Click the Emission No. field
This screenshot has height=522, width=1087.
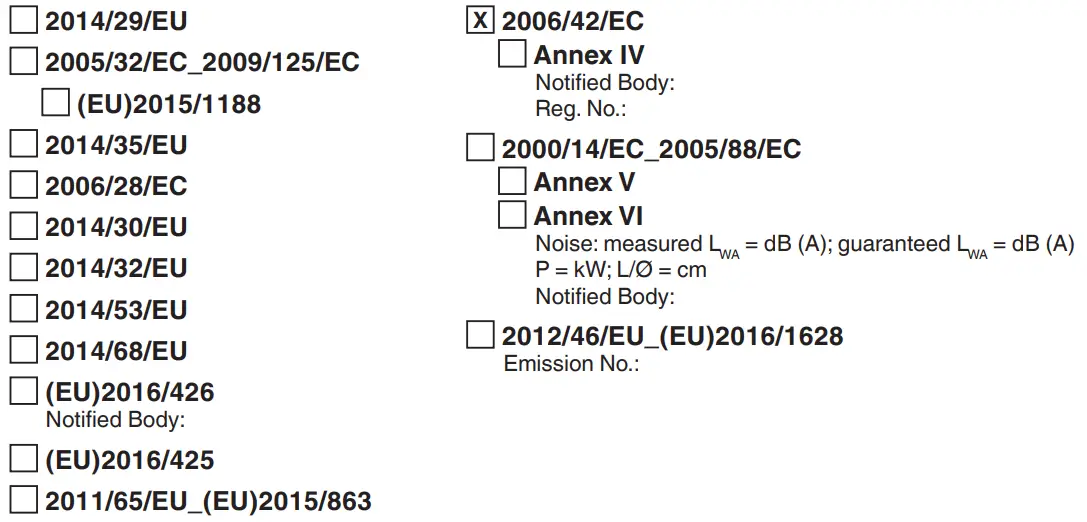(x=700, y=364)
